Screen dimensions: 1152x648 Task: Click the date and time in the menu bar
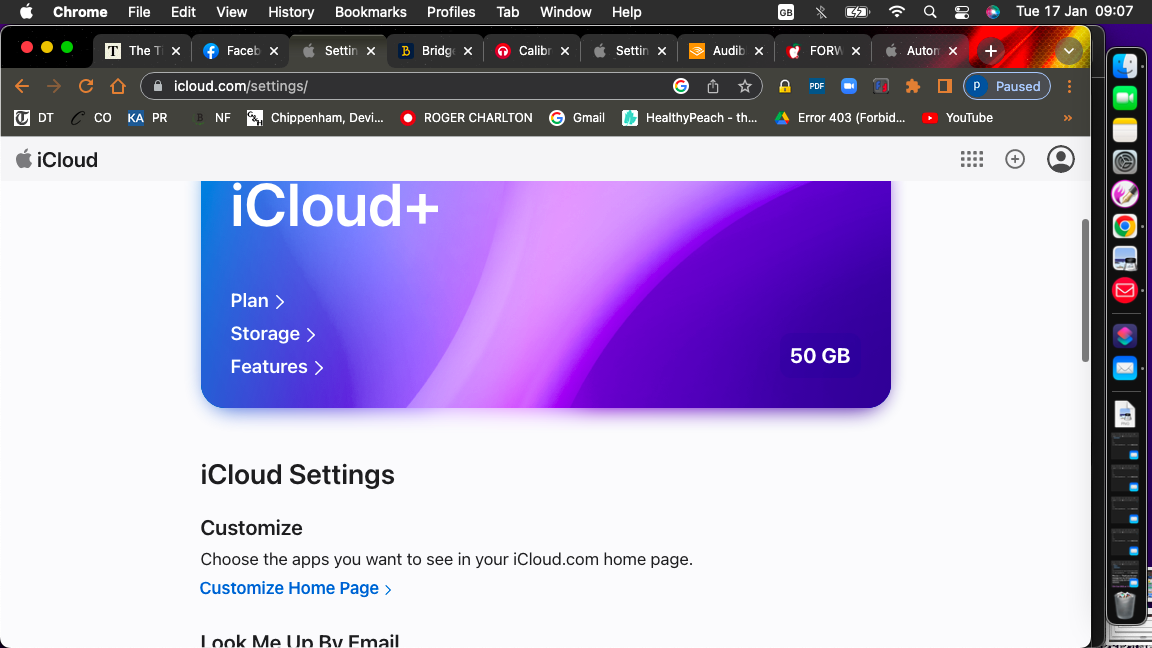(x=1074, y=12)
